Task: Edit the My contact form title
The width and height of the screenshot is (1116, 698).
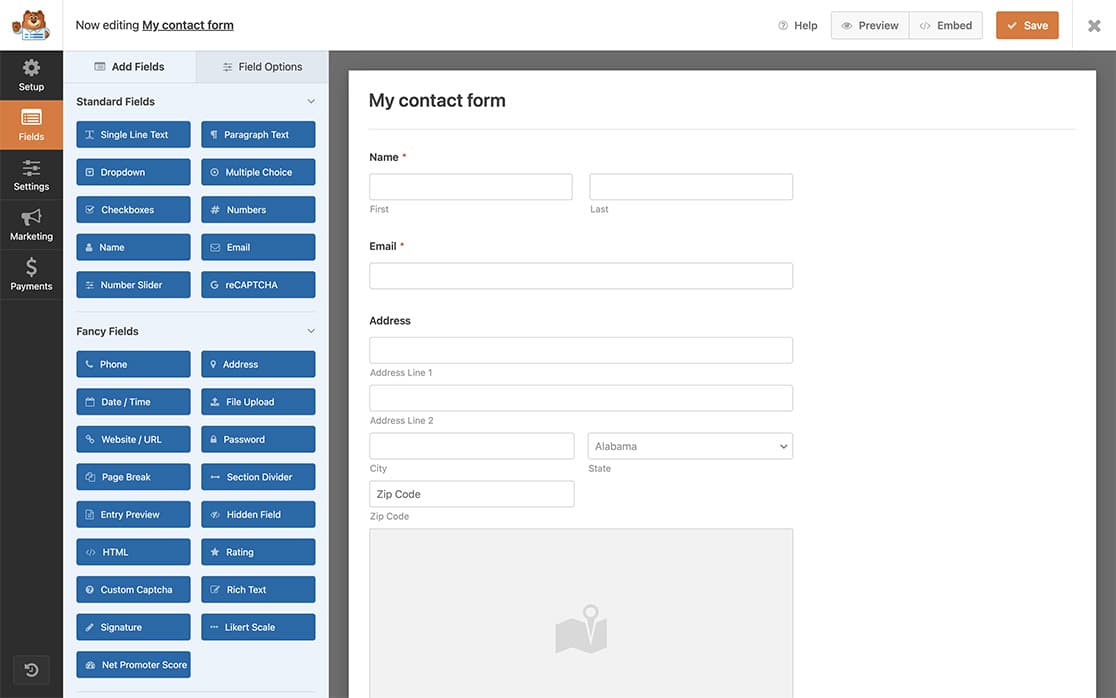Action: click(186, 23)
